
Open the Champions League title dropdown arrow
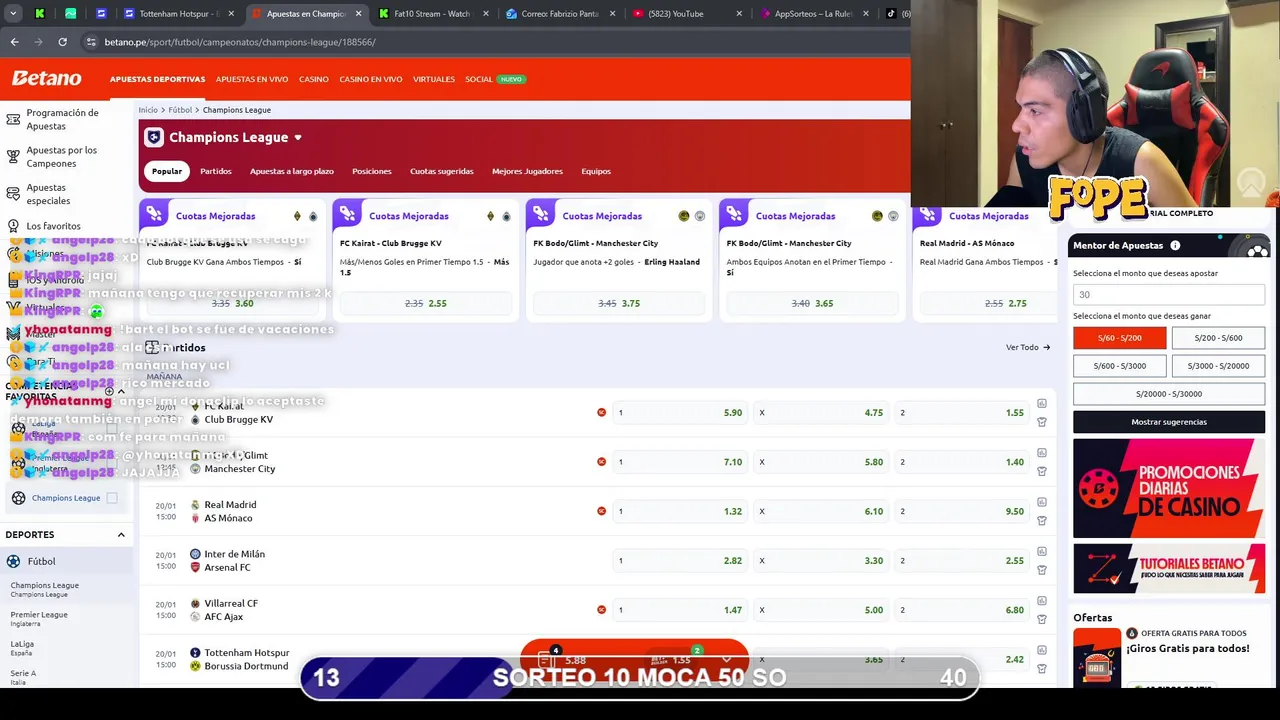click(297, 138)
